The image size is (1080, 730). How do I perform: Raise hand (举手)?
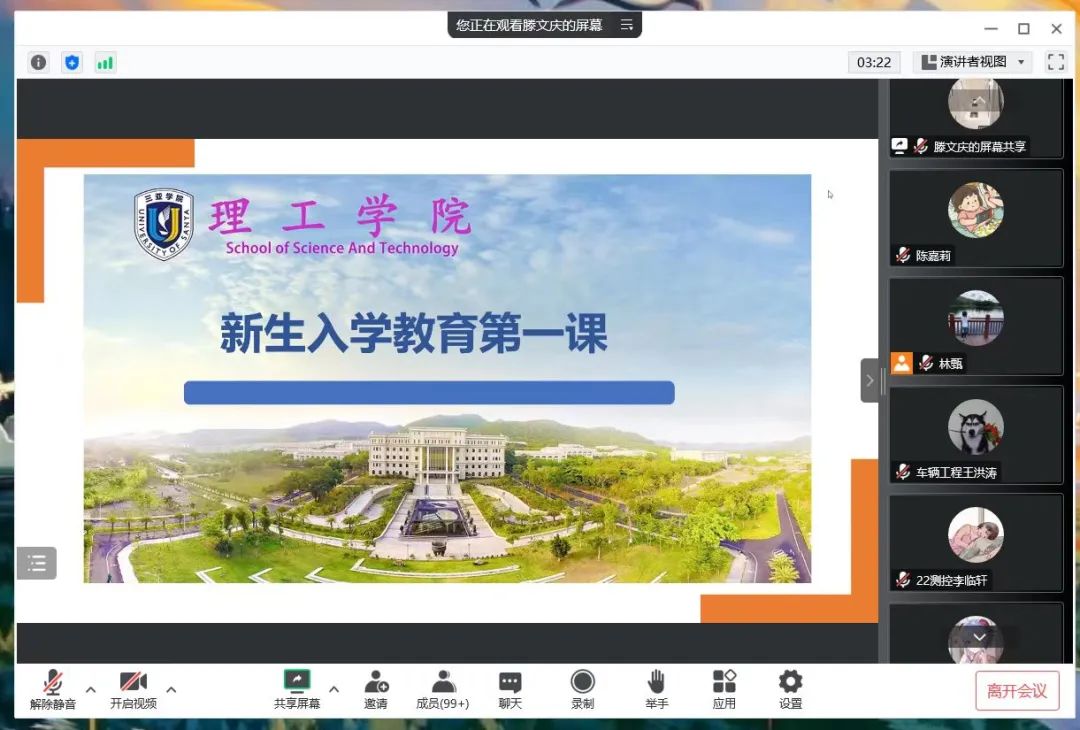[656, 689]
